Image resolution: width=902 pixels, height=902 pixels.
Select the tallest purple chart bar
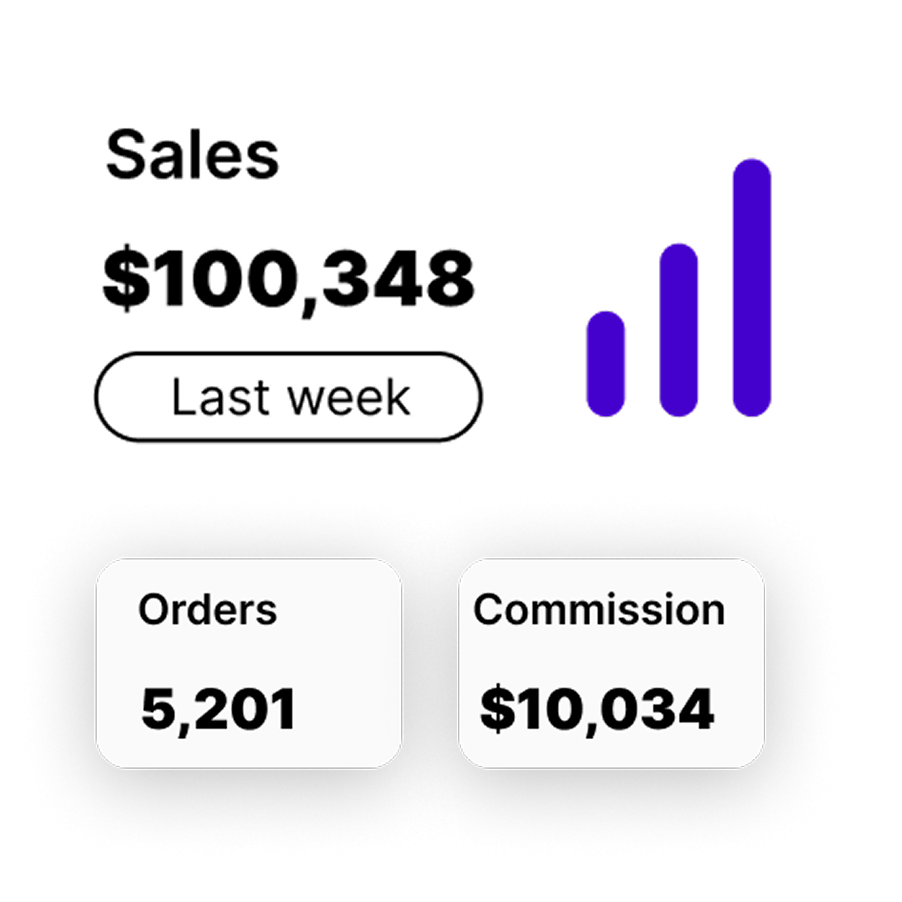point(752,287)
